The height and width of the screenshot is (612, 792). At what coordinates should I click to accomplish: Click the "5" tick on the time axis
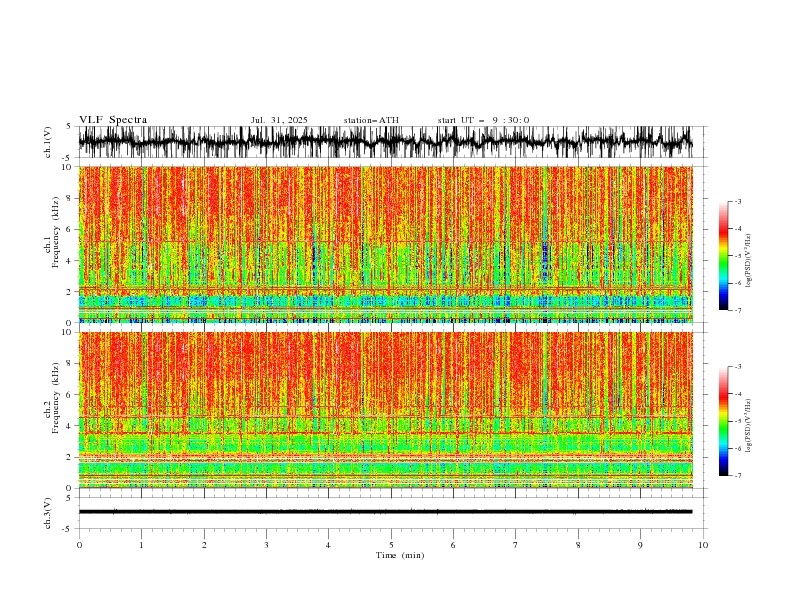click(391, 545)
